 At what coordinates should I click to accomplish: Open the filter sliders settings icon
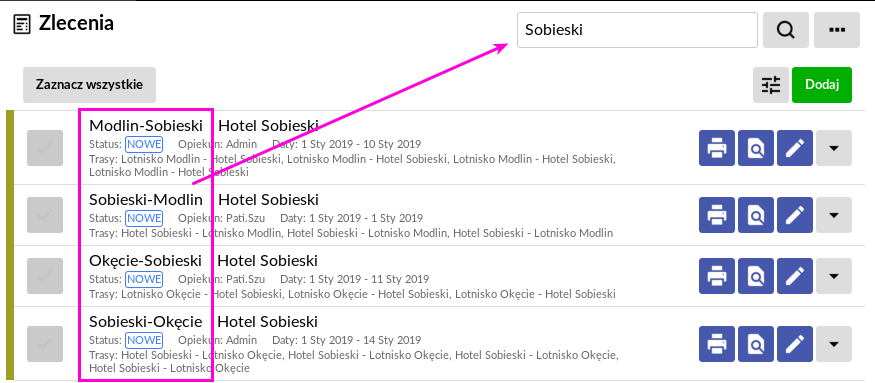[x=771, y=85]
